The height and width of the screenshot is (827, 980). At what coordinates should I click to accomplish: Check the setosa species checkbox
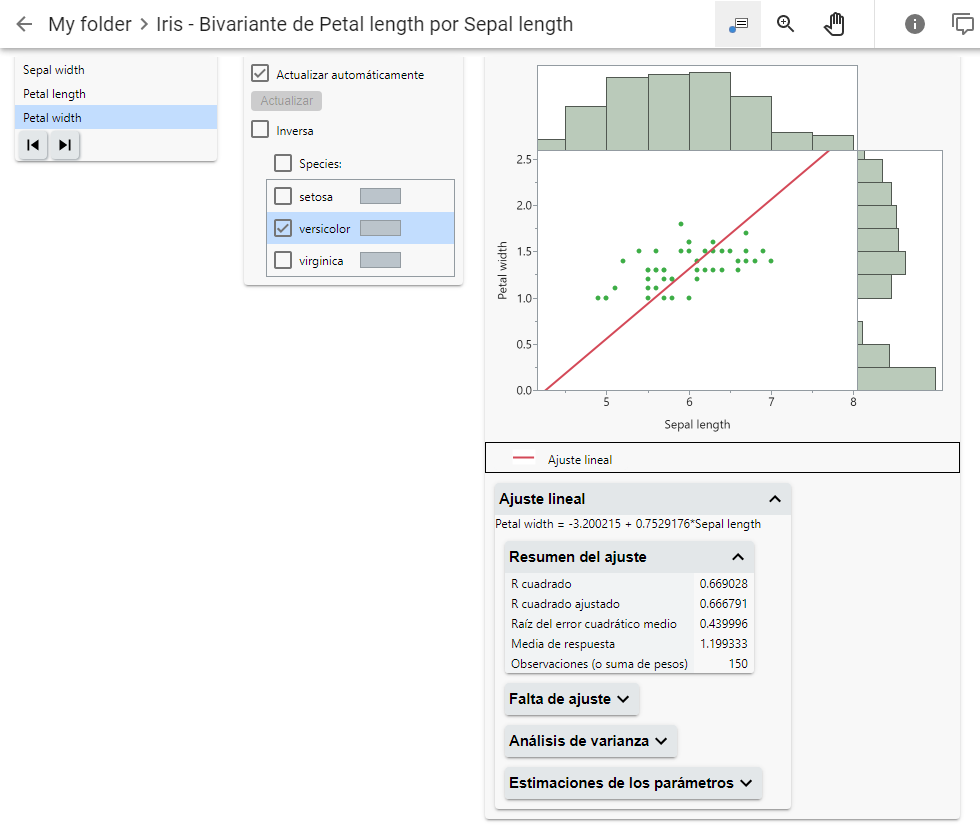click(283, 196)
